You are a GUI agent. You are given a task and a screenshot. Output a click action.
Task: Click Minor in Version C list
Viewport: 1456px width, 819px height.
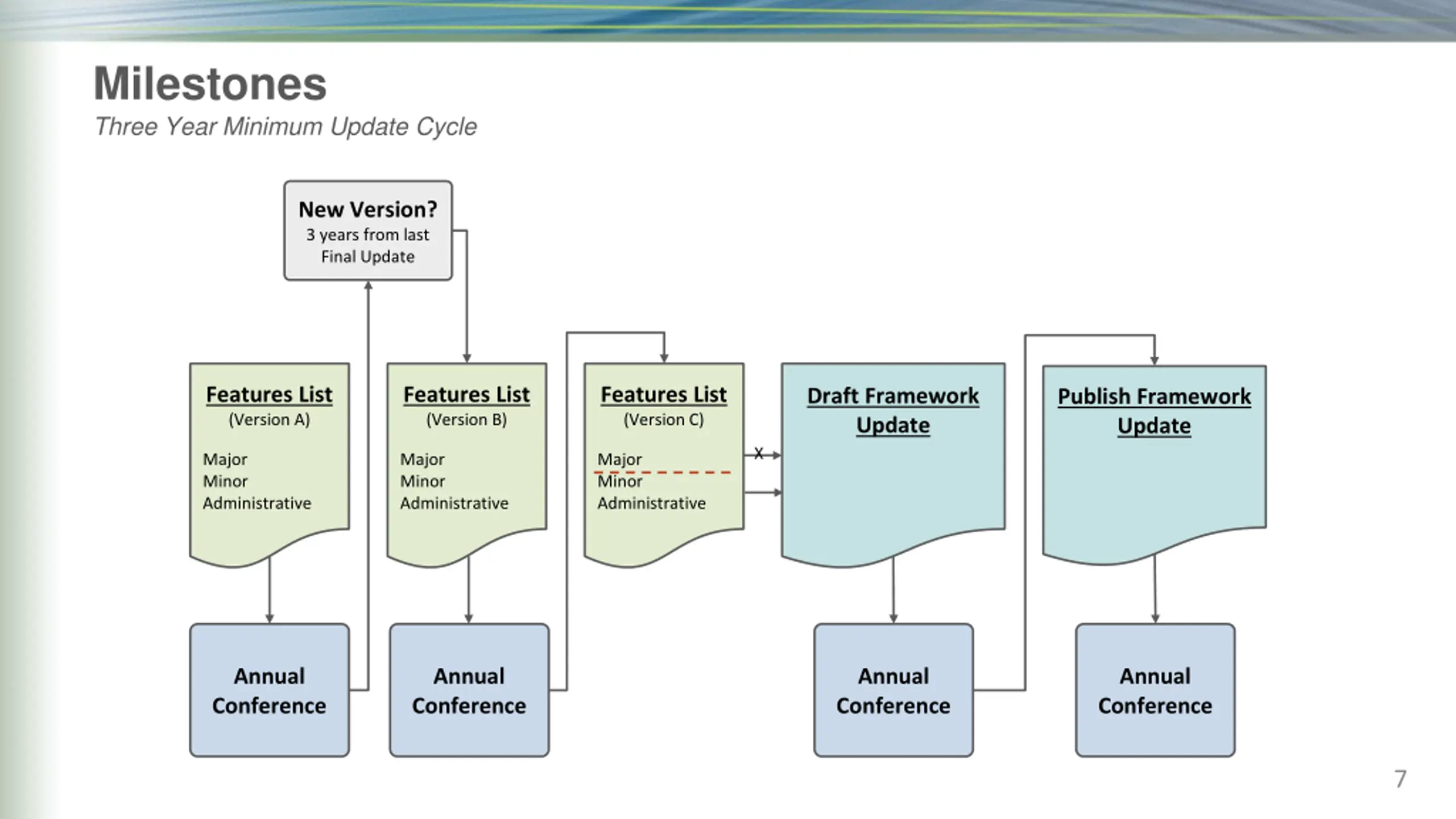click(619, 482)
